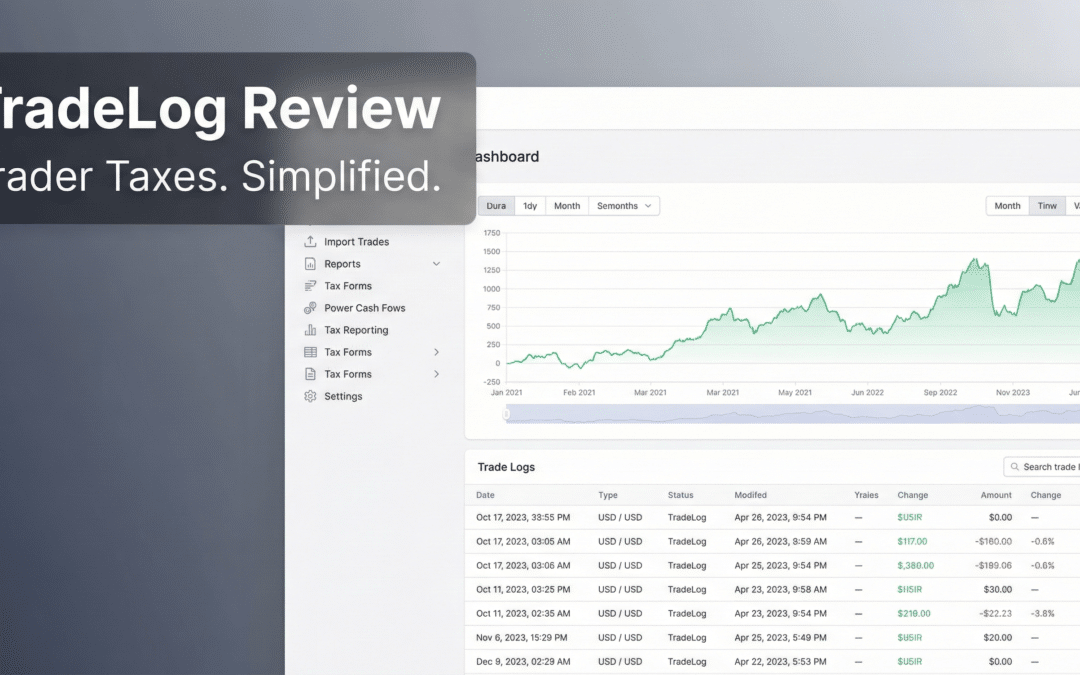This screenshot has height=675, width=1080.
Task: Click the "$30.00" amount cell
Action: coord(997,590)
